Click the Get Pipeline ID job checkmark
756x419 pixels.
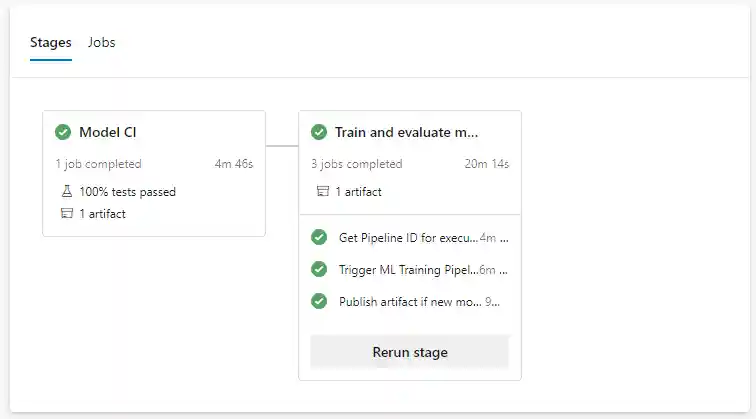(319, 237)
